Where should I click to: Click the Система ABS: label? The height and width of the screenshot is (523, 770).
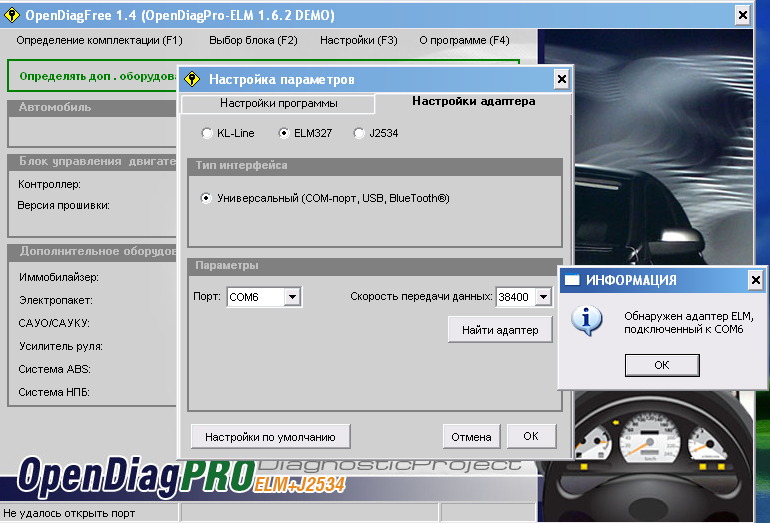point(54,369)
